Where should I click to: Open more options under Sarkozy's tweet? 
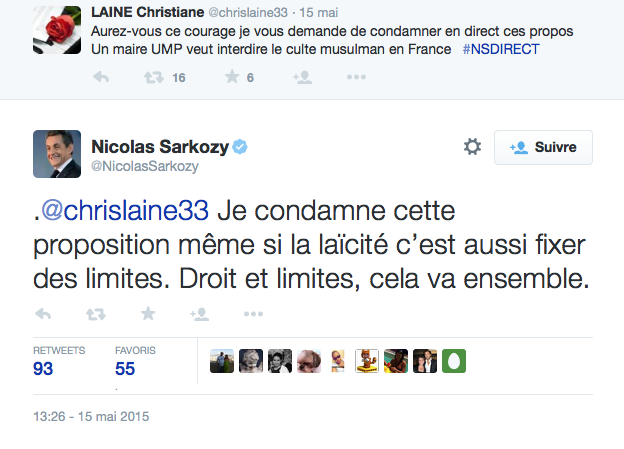coord(252,314)
